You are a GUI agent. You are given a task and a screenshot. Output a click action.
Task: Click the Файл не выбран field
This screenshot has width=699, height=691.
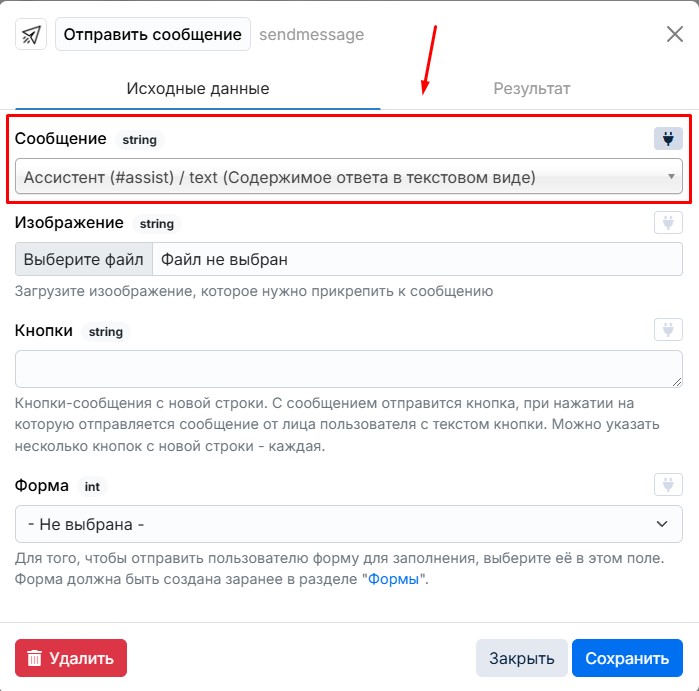coord(417,259)
